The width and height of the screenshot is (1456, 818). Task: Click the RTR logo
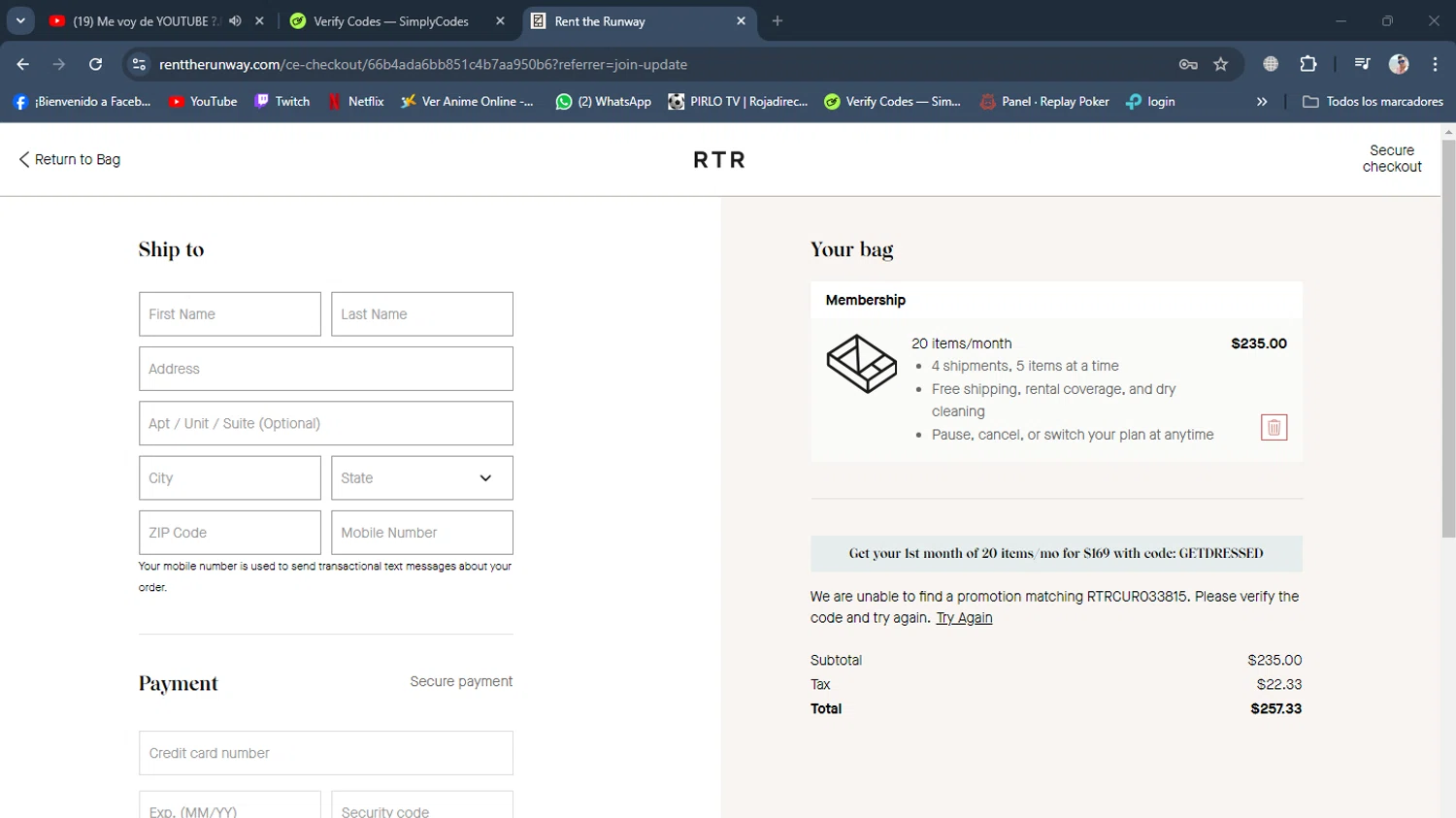click(719, 160)
